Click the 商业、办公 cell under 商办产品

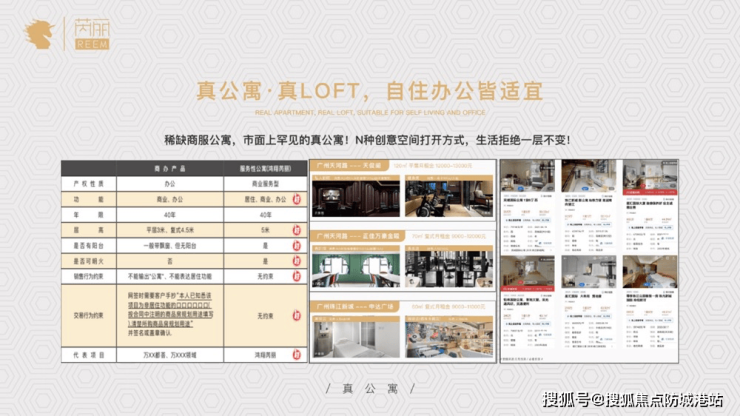[x=169, y=199]
